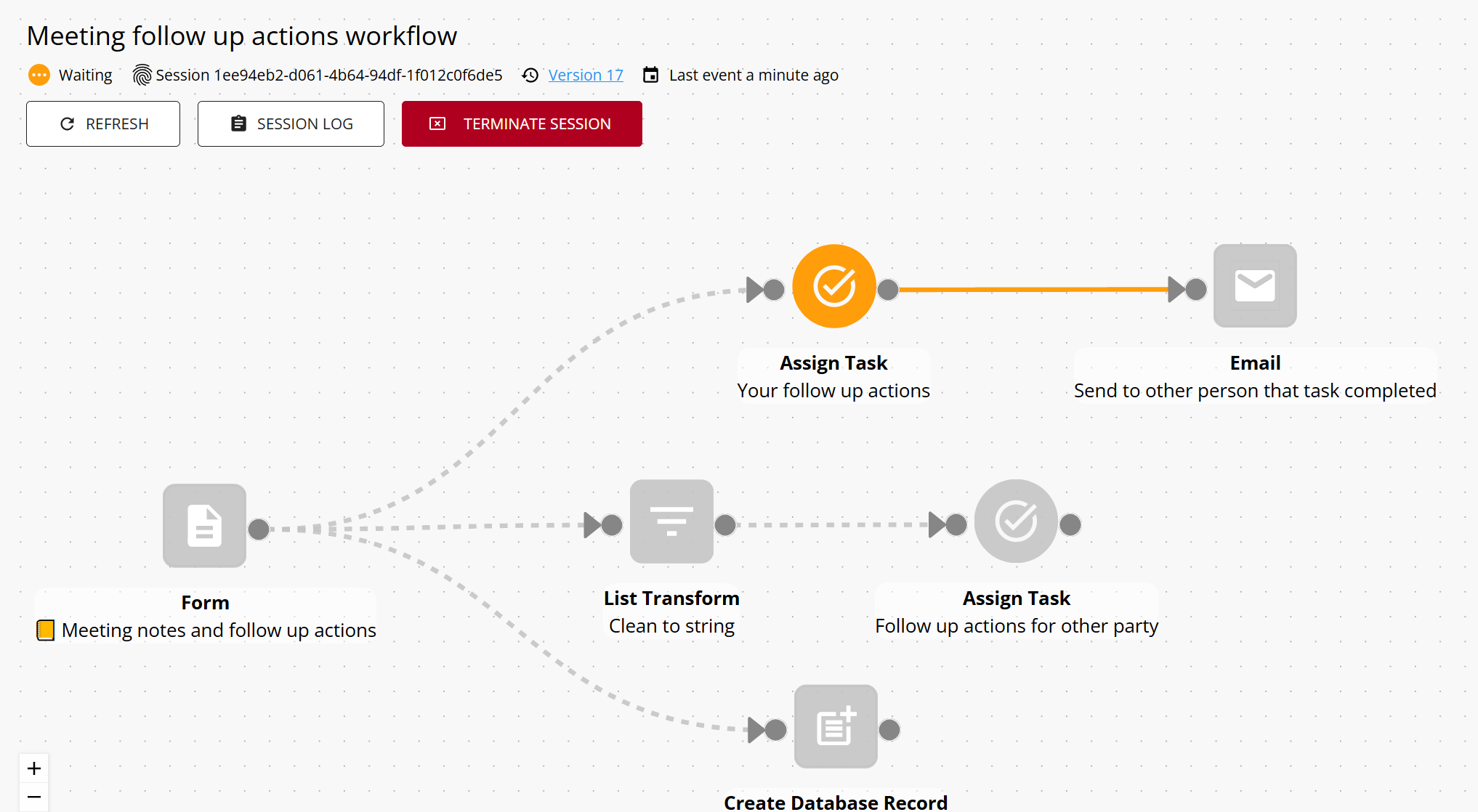Screen dimensions: 1478x812
Task: Select the List Transform filter icon
Action: click(x=671, y=521)
